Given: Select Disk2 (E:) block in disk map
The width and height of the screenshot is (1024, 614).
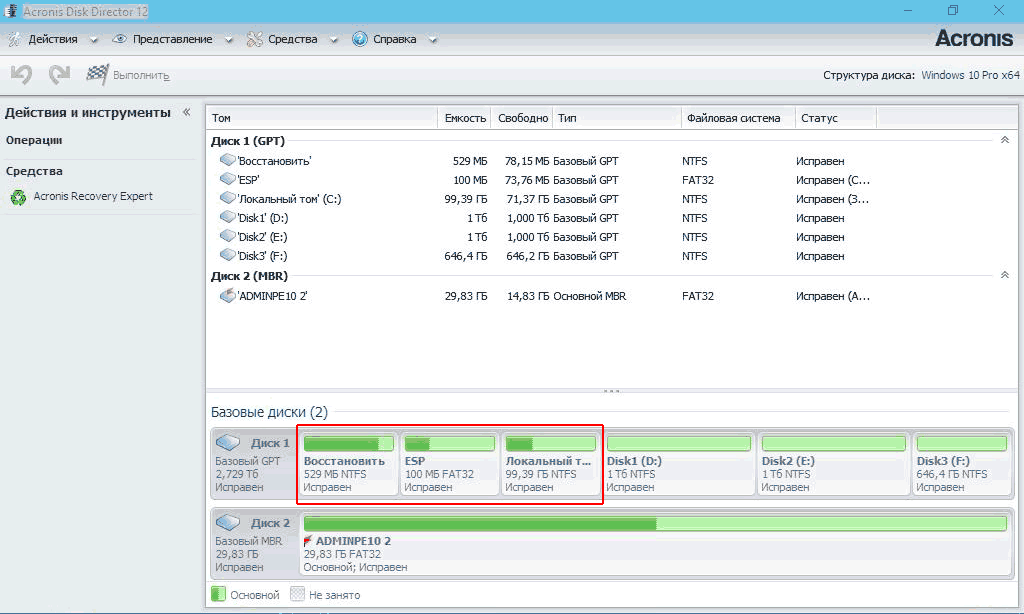Looking at the screenshot, I should (x=834, y=464).
